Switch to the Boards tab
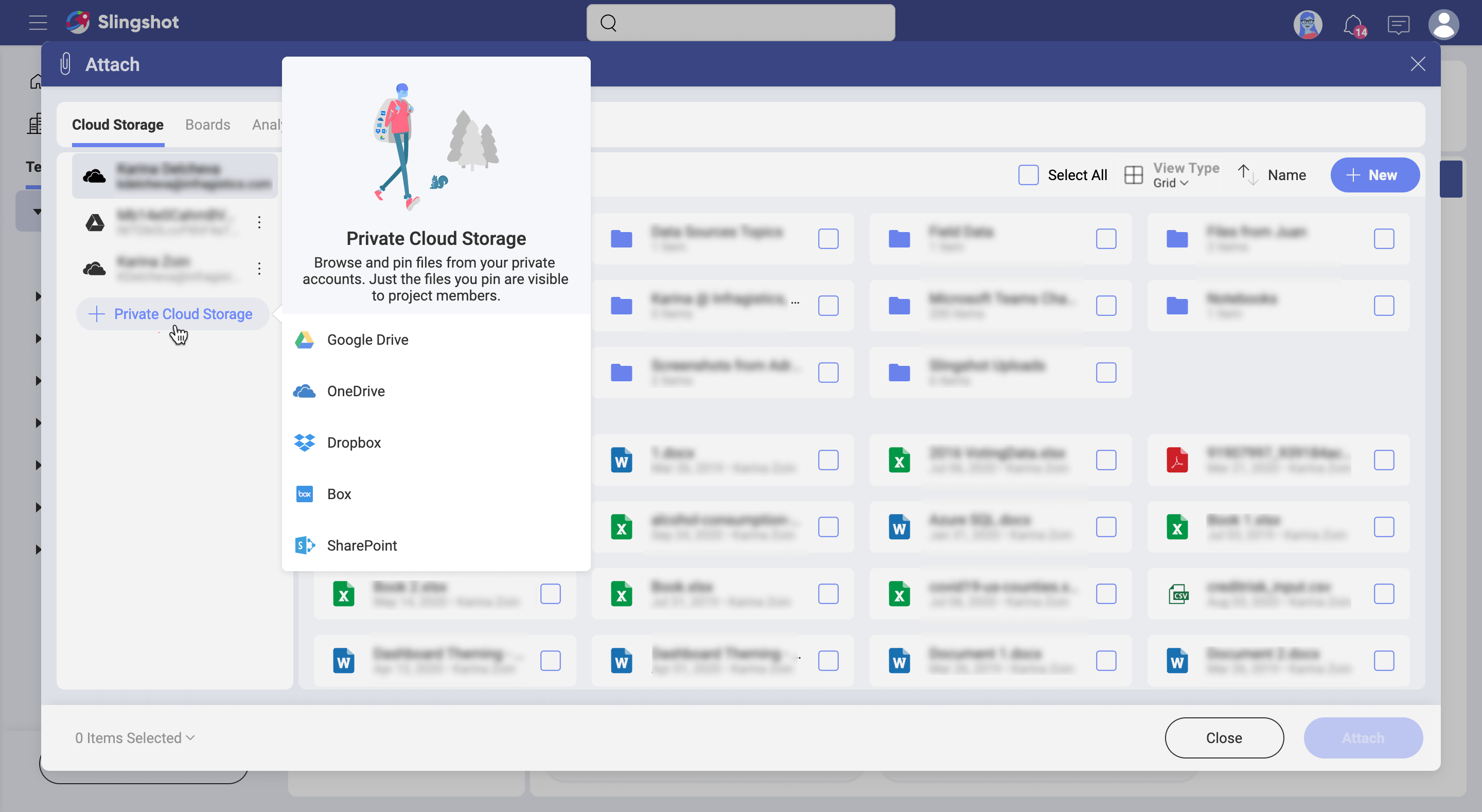1482x812 pixels. pos(207,124)
